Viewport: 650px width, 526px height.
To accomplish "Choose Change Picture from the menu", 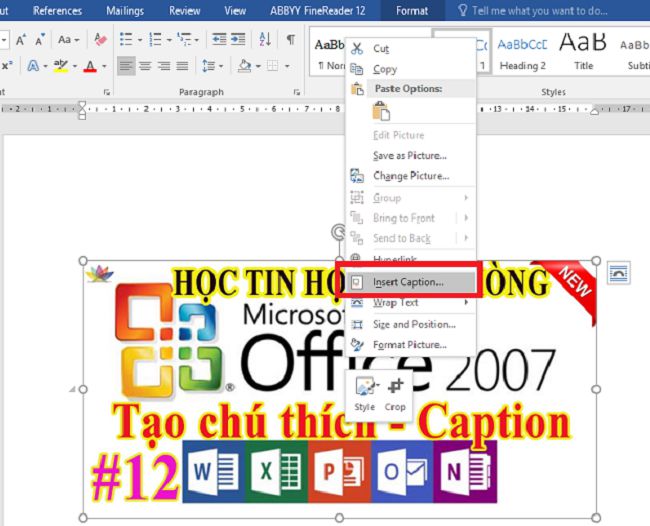I will tap(410, 176).
